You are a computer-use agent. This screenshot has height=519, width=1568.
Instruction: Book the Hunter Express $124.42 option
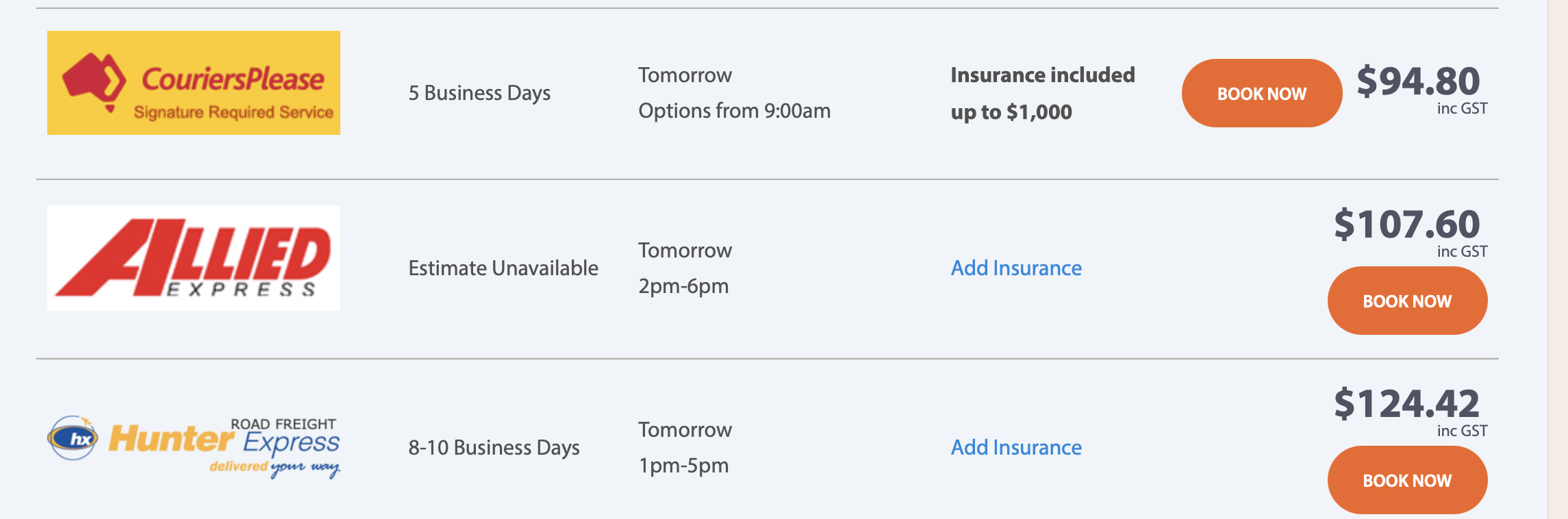coord(1407,480)
